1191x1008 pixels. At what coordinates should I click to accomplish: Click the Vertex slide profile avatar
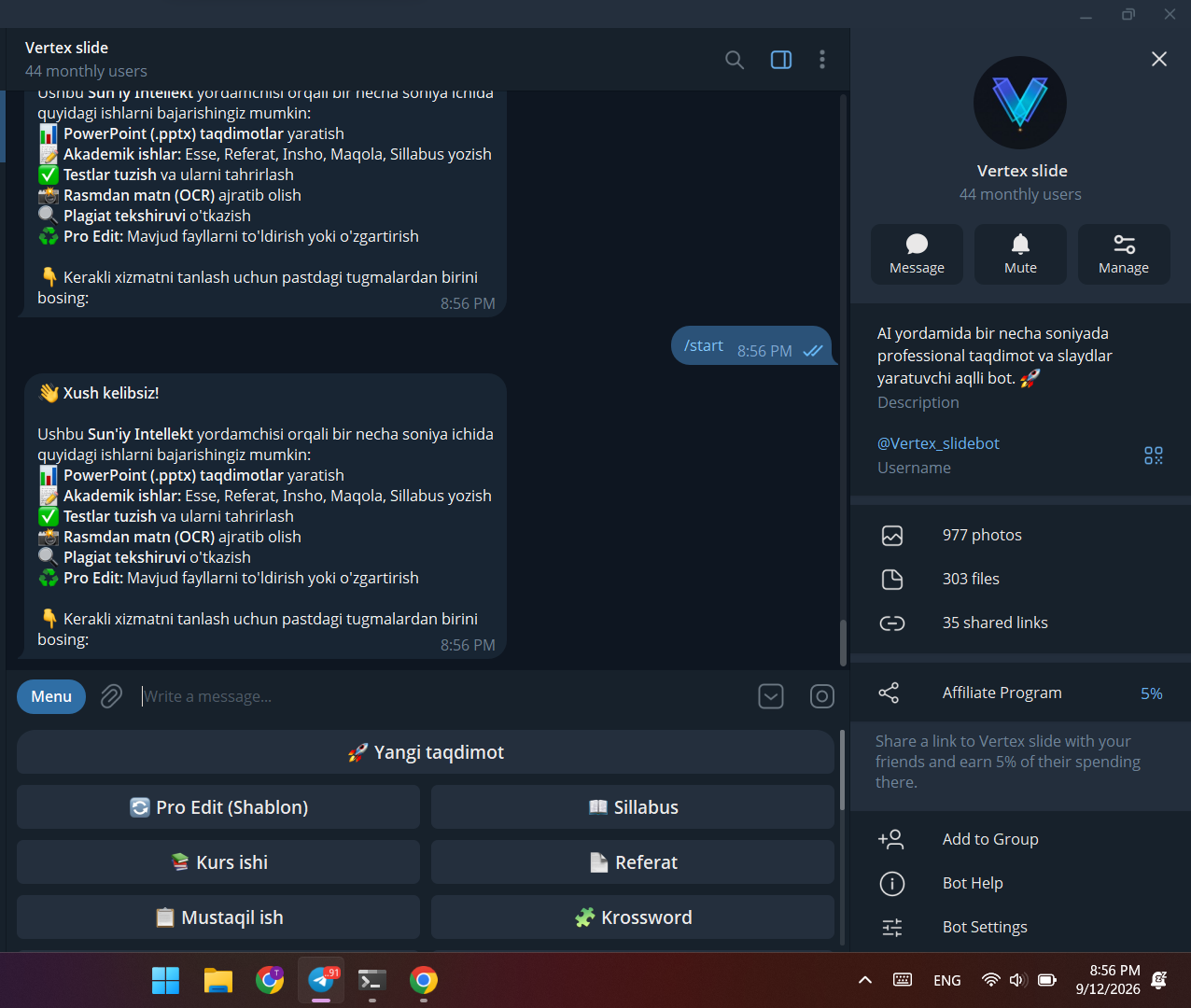click(1020, 103)
